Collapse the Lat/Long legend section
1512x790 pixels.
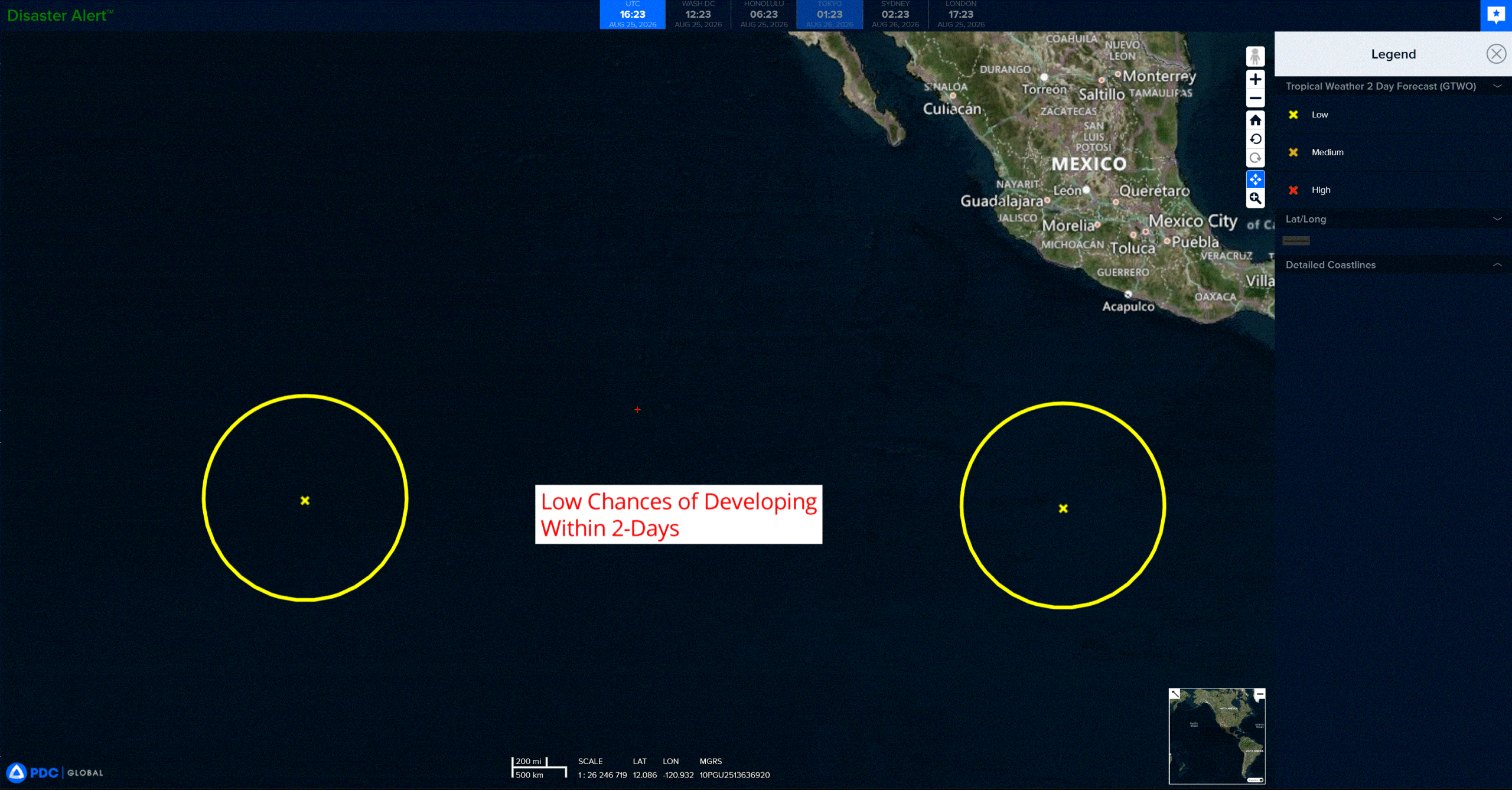[1497, 219]
